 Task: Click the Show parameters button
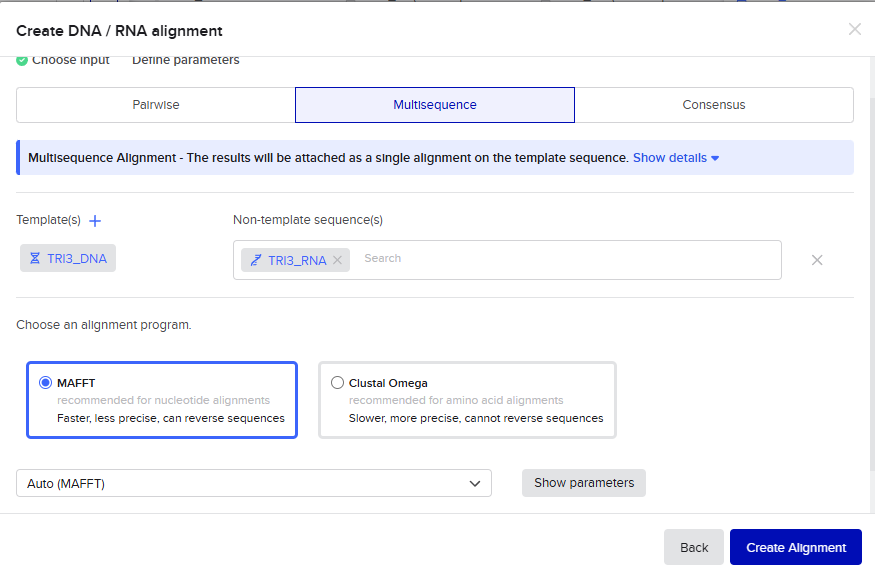click(584, 483)
